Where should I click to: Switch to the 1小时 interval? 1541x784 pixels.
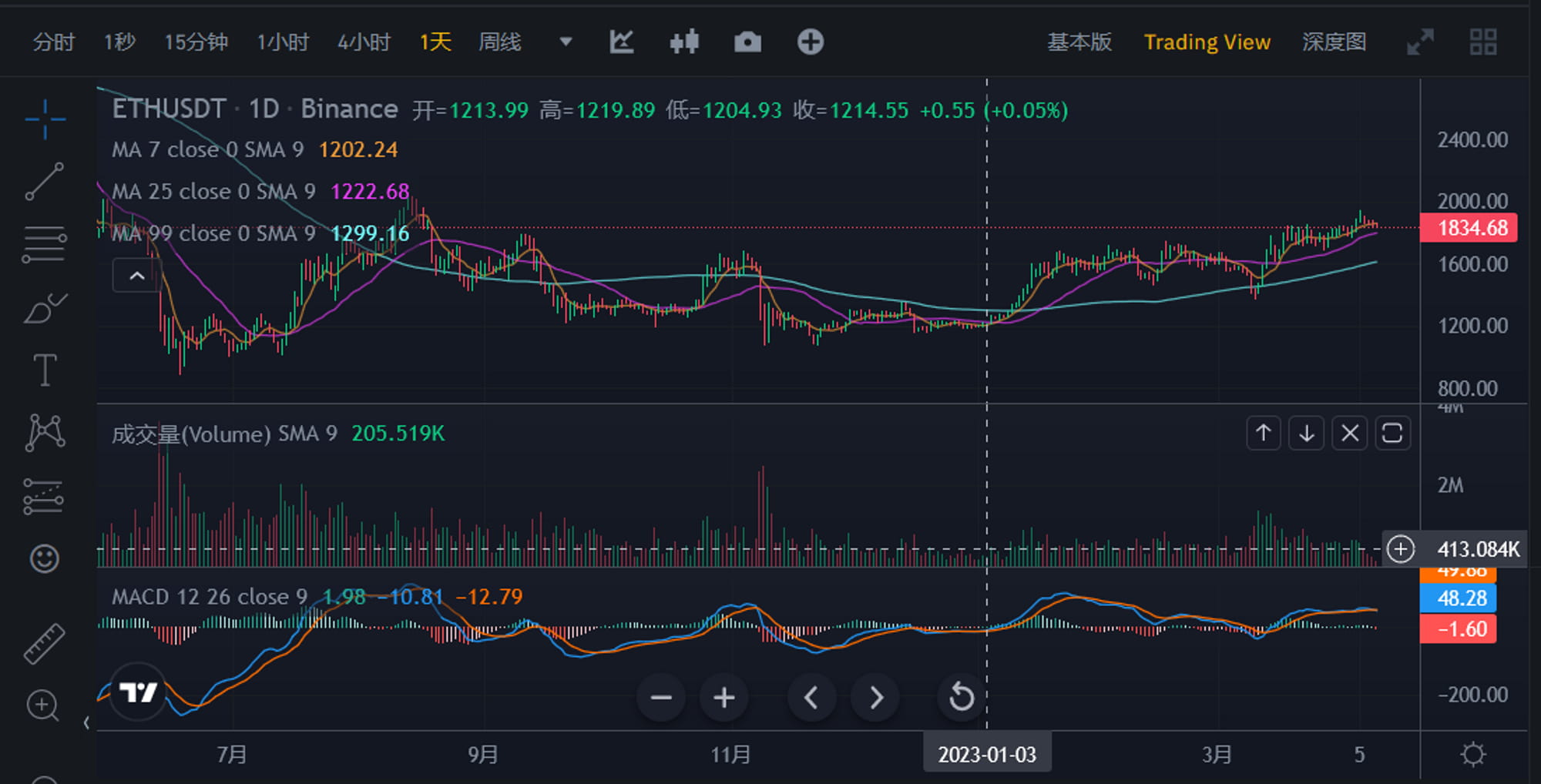click(283, 42)
